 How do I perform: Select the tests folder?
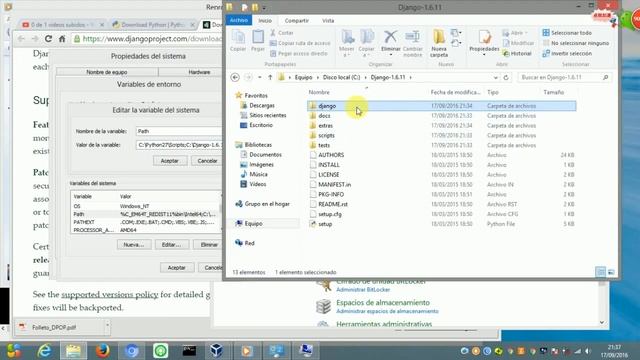click(x=324, y=145)
